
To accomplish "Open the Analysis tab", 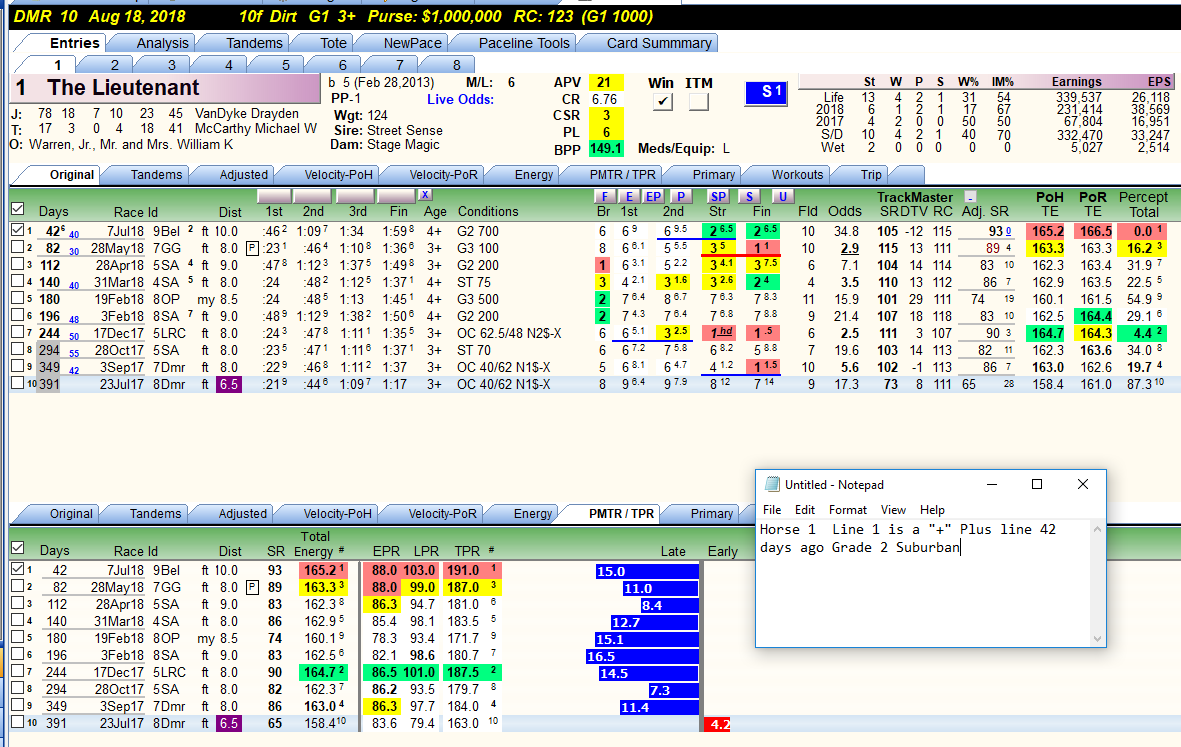I will tap(163, 43).
